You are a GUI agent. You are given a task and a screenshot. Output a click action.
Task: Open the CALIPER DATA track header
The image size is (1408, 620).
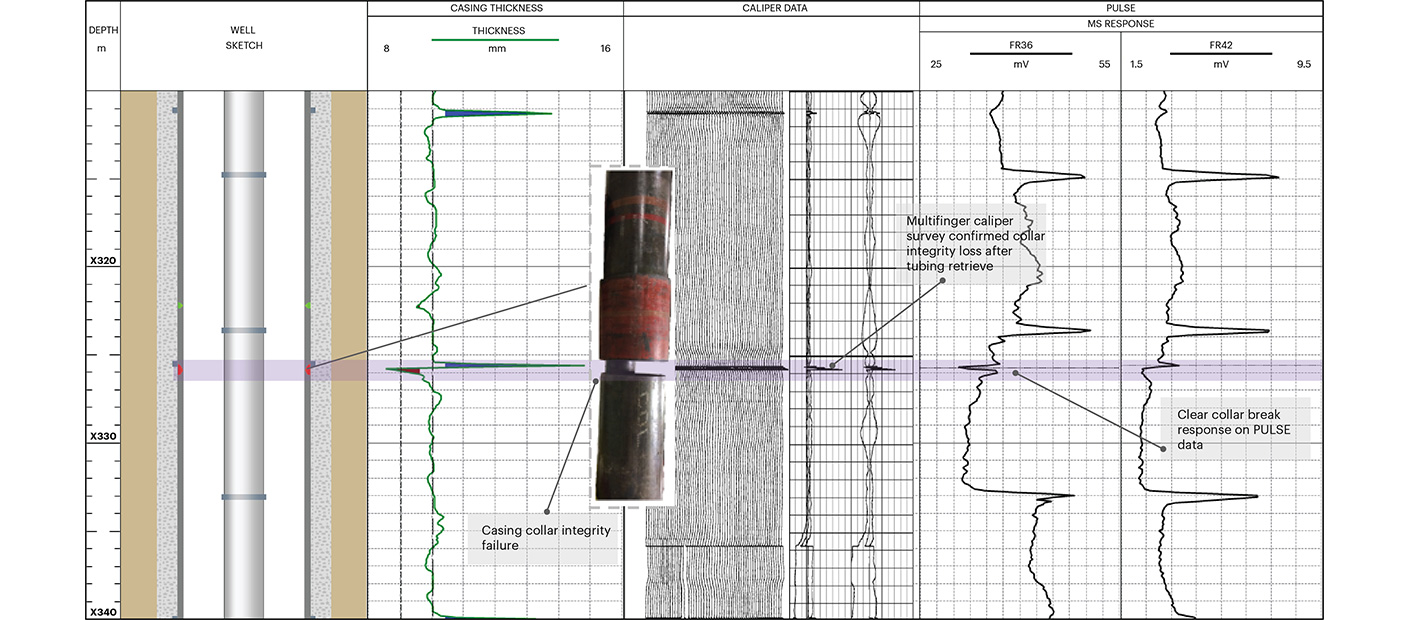click(771, 8)
